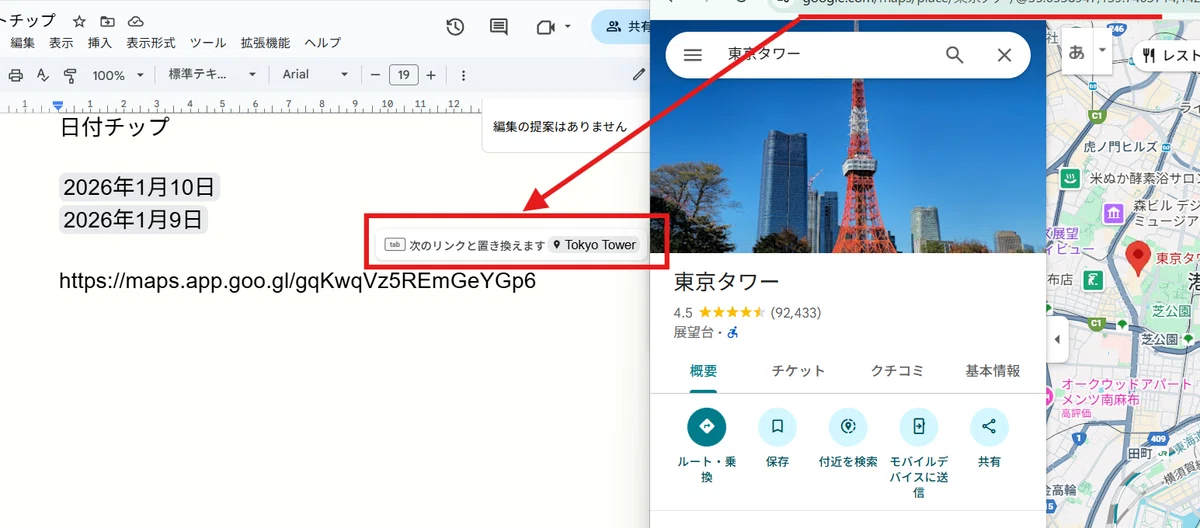Open the Google Maps hamburger menu
Image resolution: width=1200 pixels, height=528 pixels.
[692, 55]
